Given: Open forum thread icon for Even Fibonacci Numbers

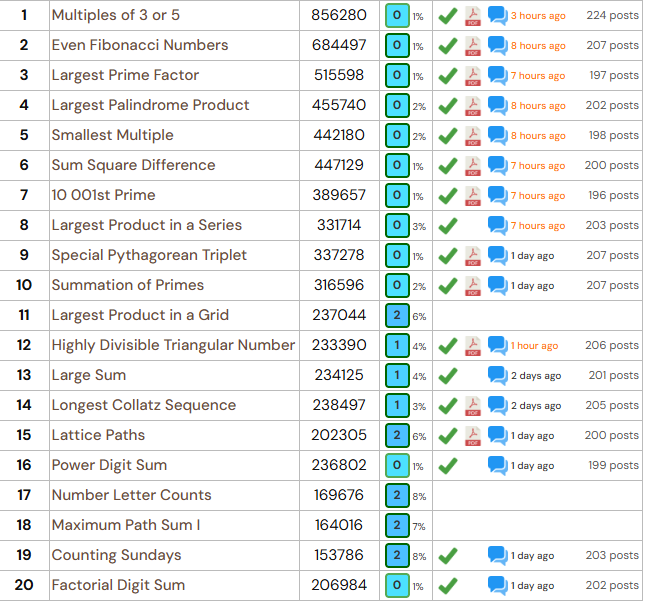Looking at the screenshot, I should point(497,46).
